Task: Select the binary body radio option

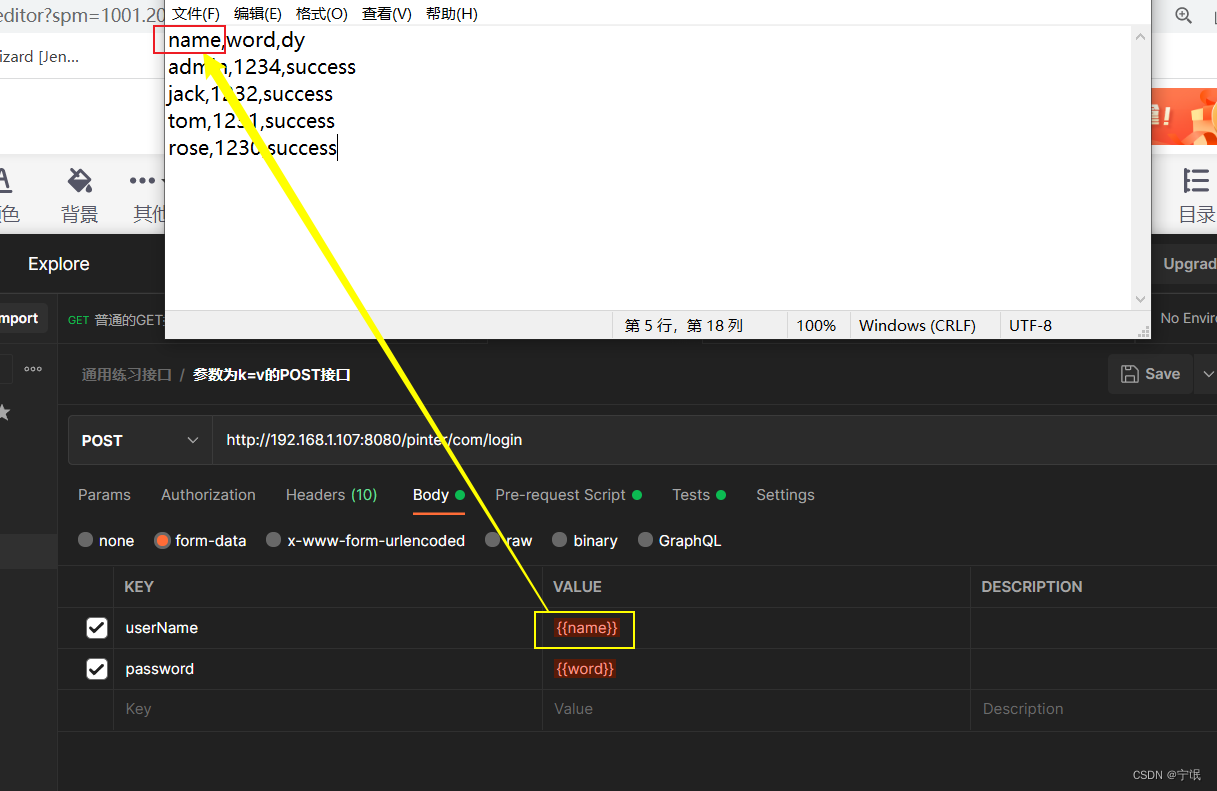Action: click(x=560, y=540)
